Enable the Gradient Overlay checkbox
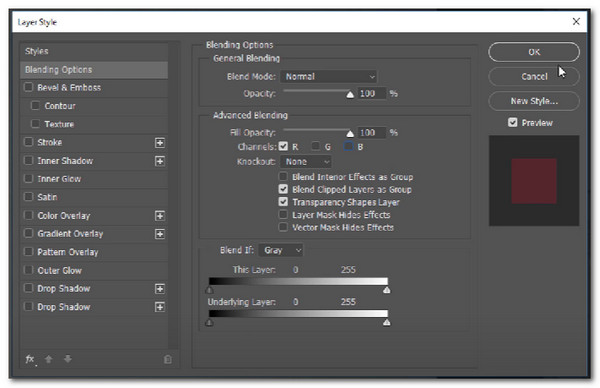 28,233
